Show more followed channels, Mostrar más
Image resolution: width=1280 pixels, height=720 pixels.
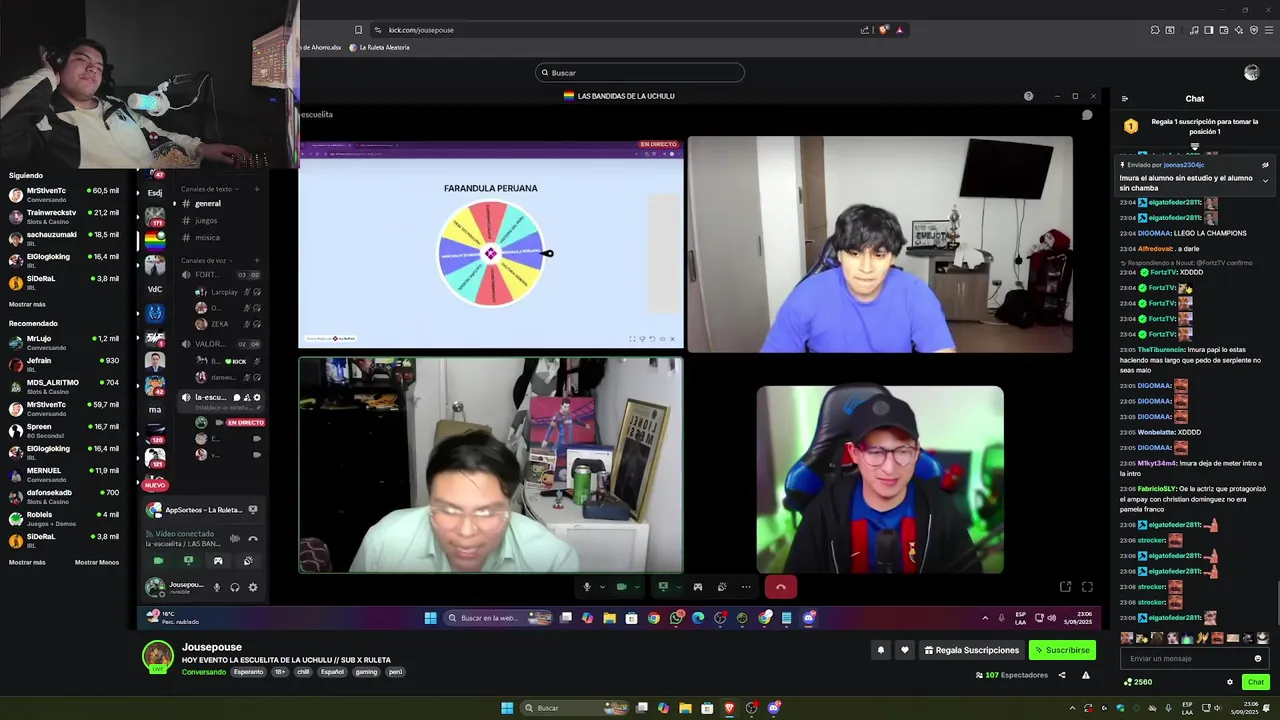(x=27, y=304)
